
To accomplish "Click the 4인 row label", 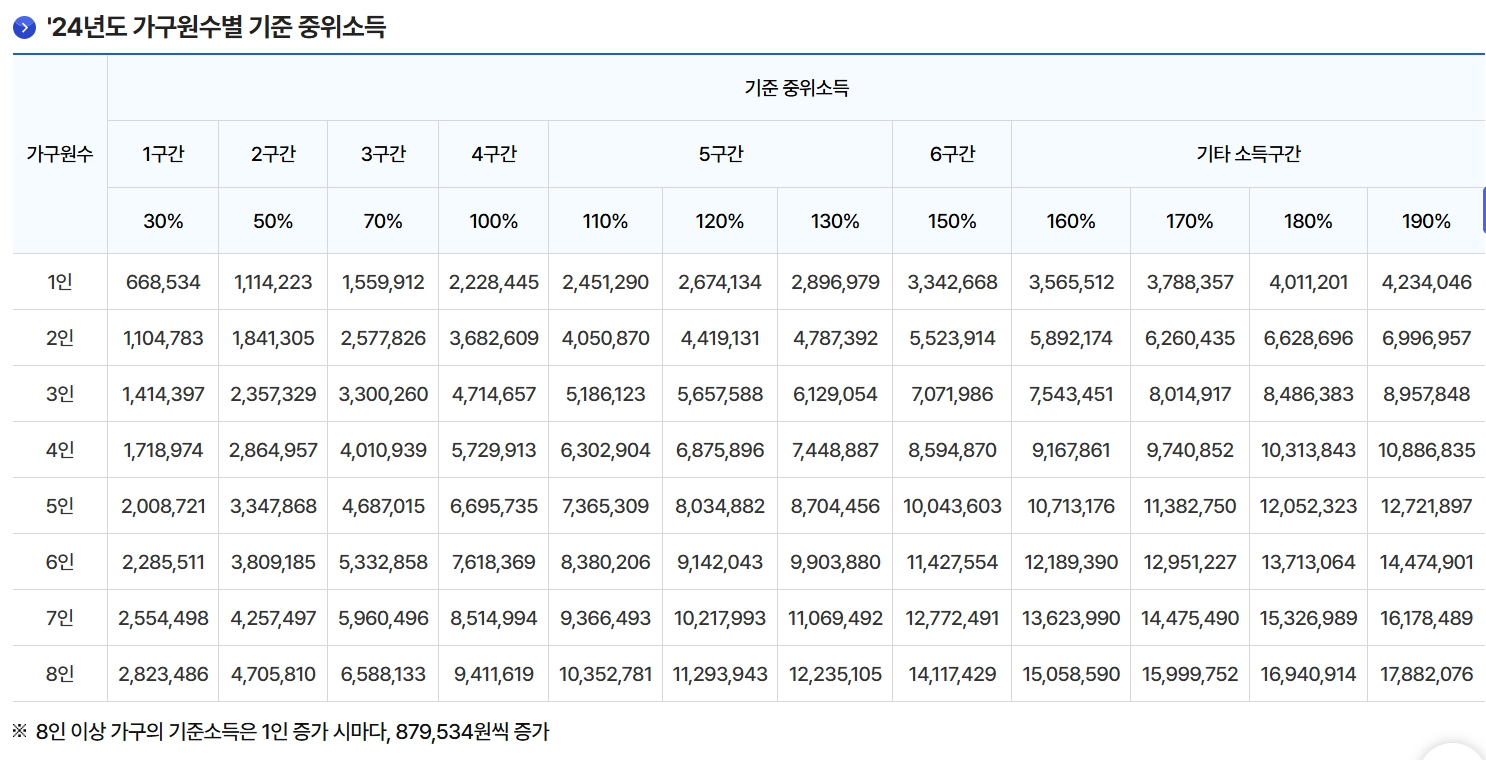I will click(x=60, y=450).
